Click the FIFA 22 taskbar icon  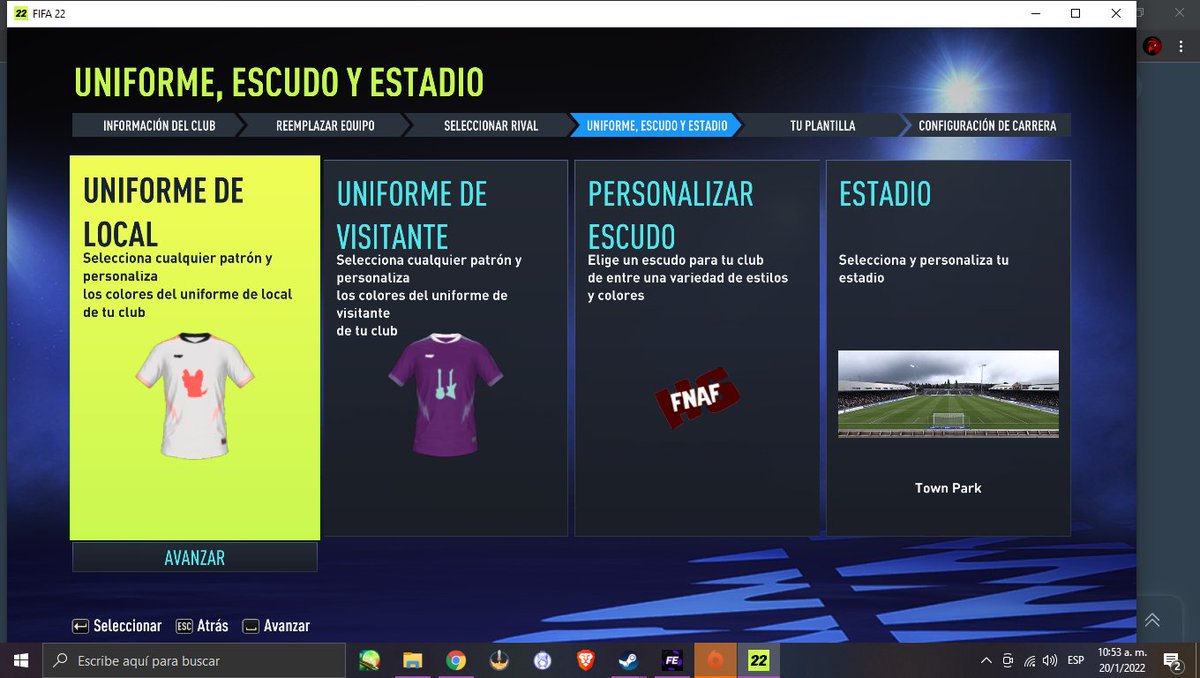(758, 660)
